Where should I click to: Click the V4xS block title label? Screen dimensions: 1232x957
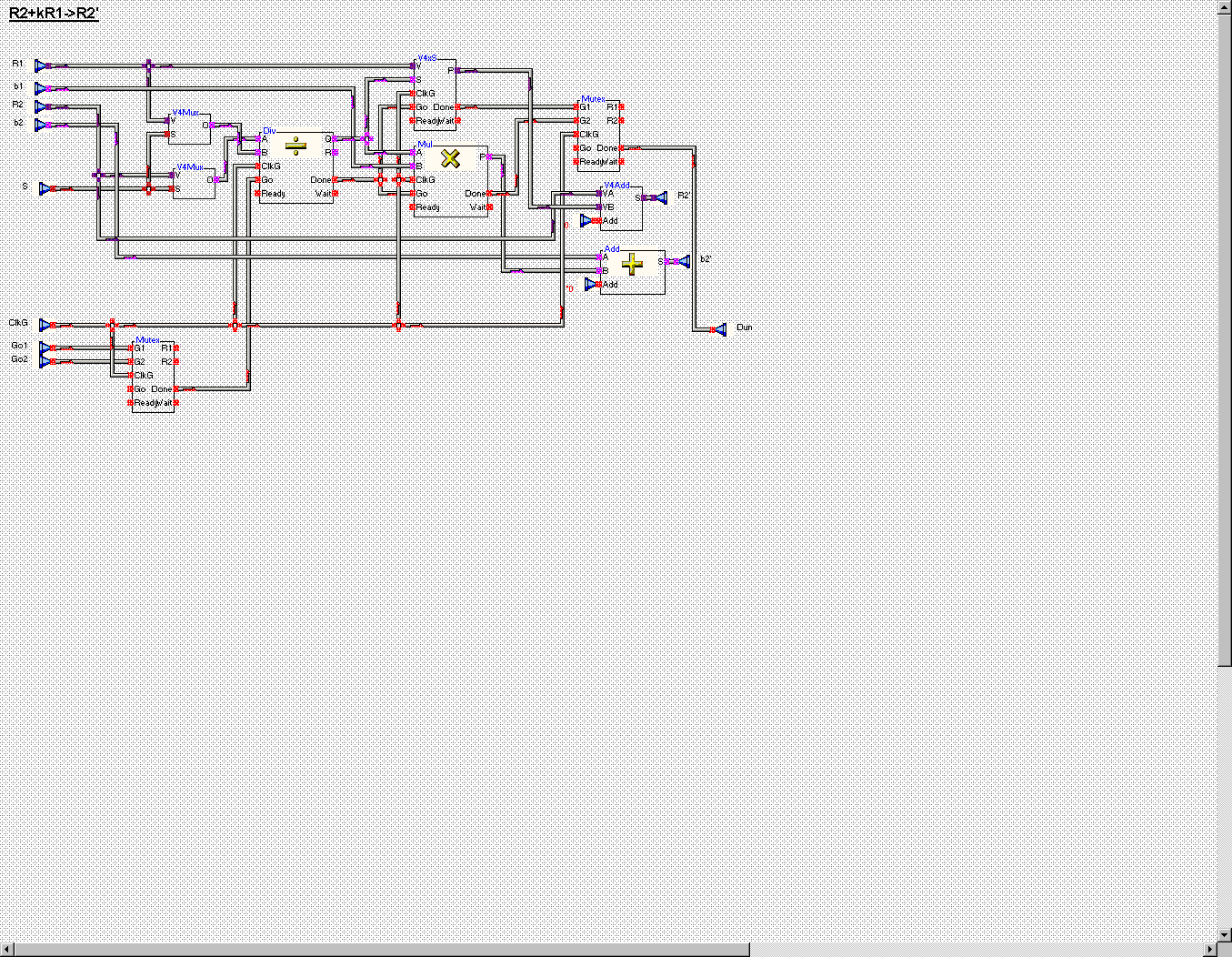click(426, 58)
